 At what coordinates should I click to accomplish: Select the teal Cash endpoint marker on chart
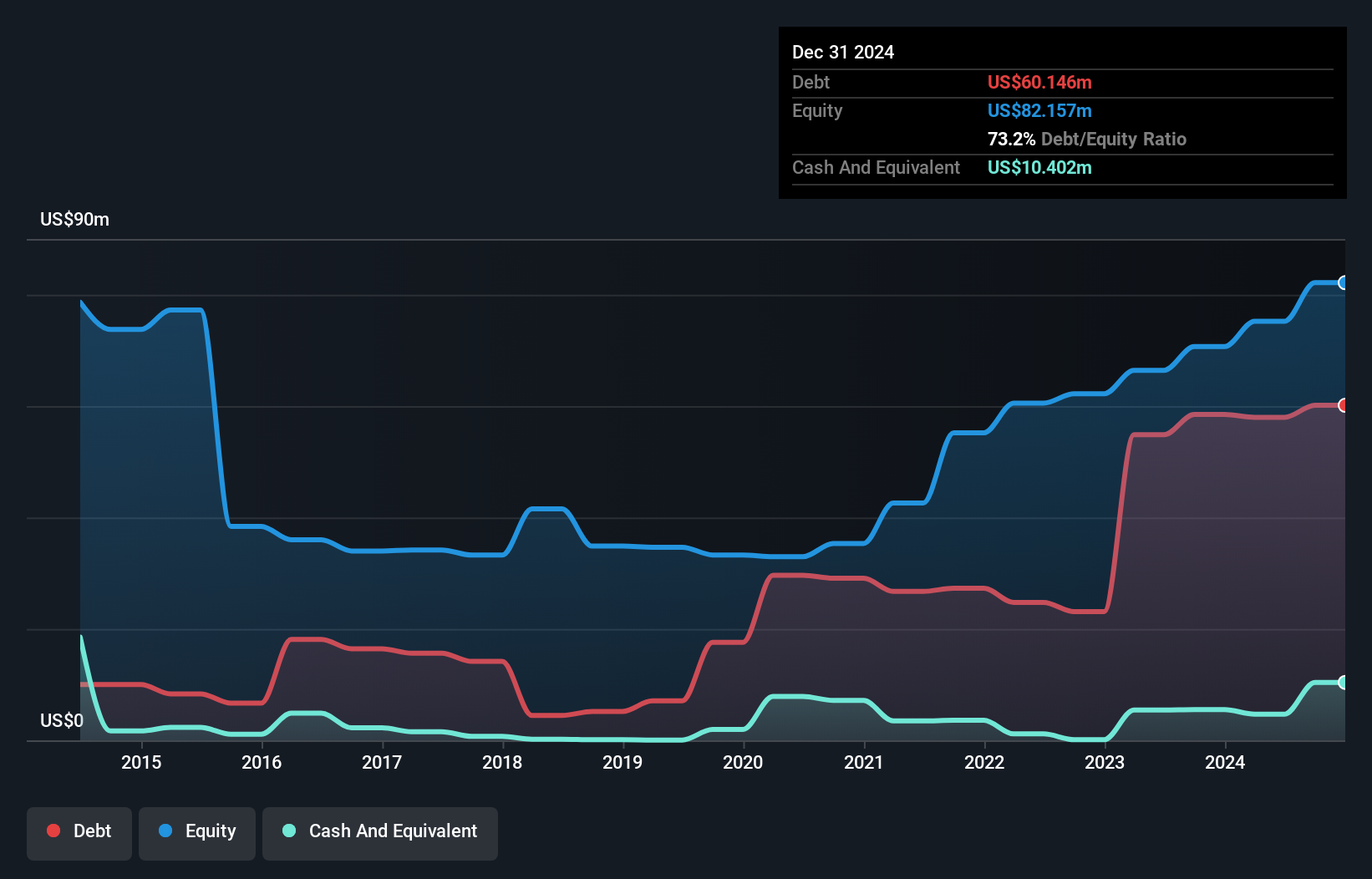[1343, 683]
